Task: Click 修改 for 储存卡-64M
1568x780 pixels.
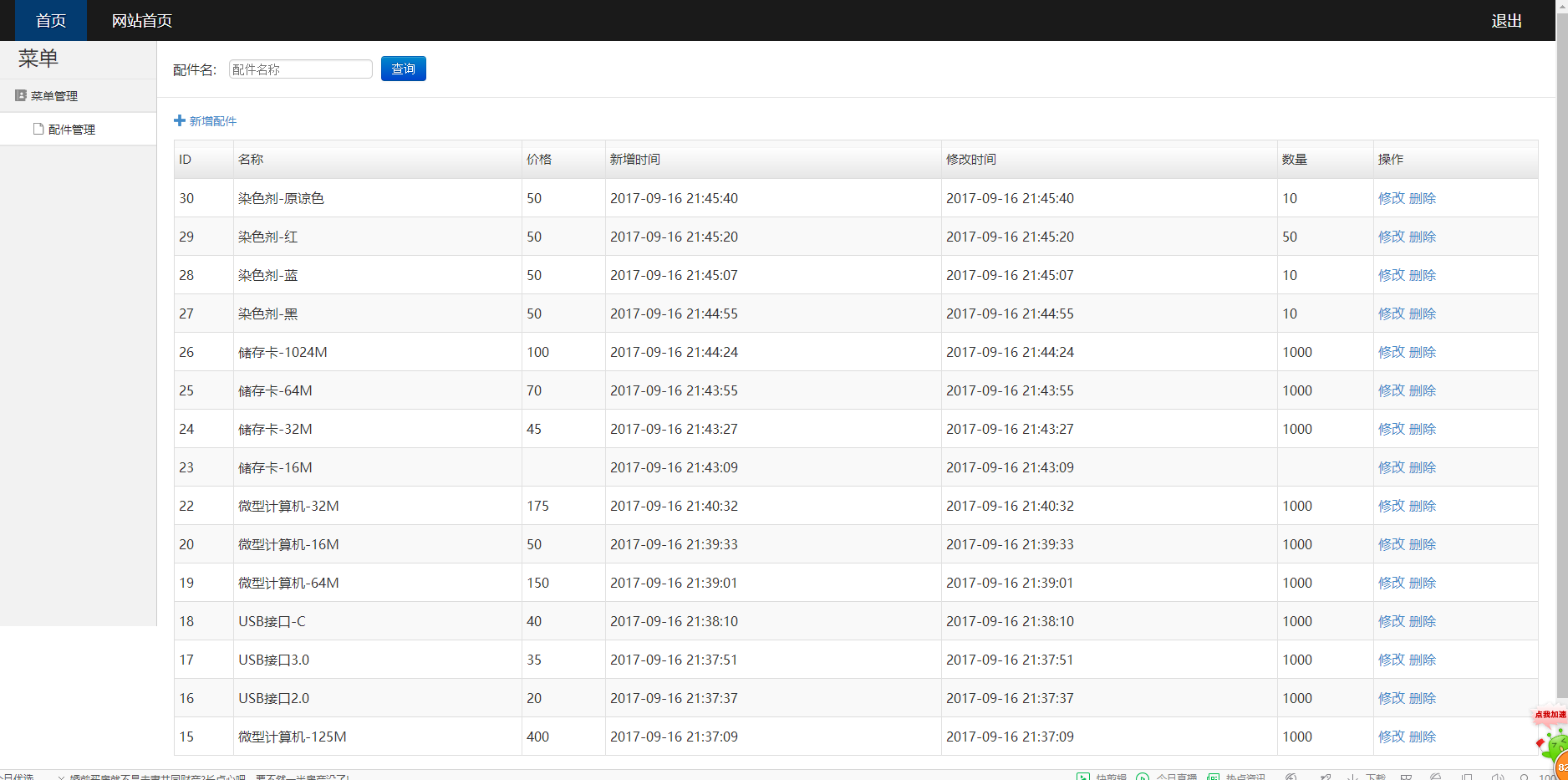Action: tap(1392, 390)
